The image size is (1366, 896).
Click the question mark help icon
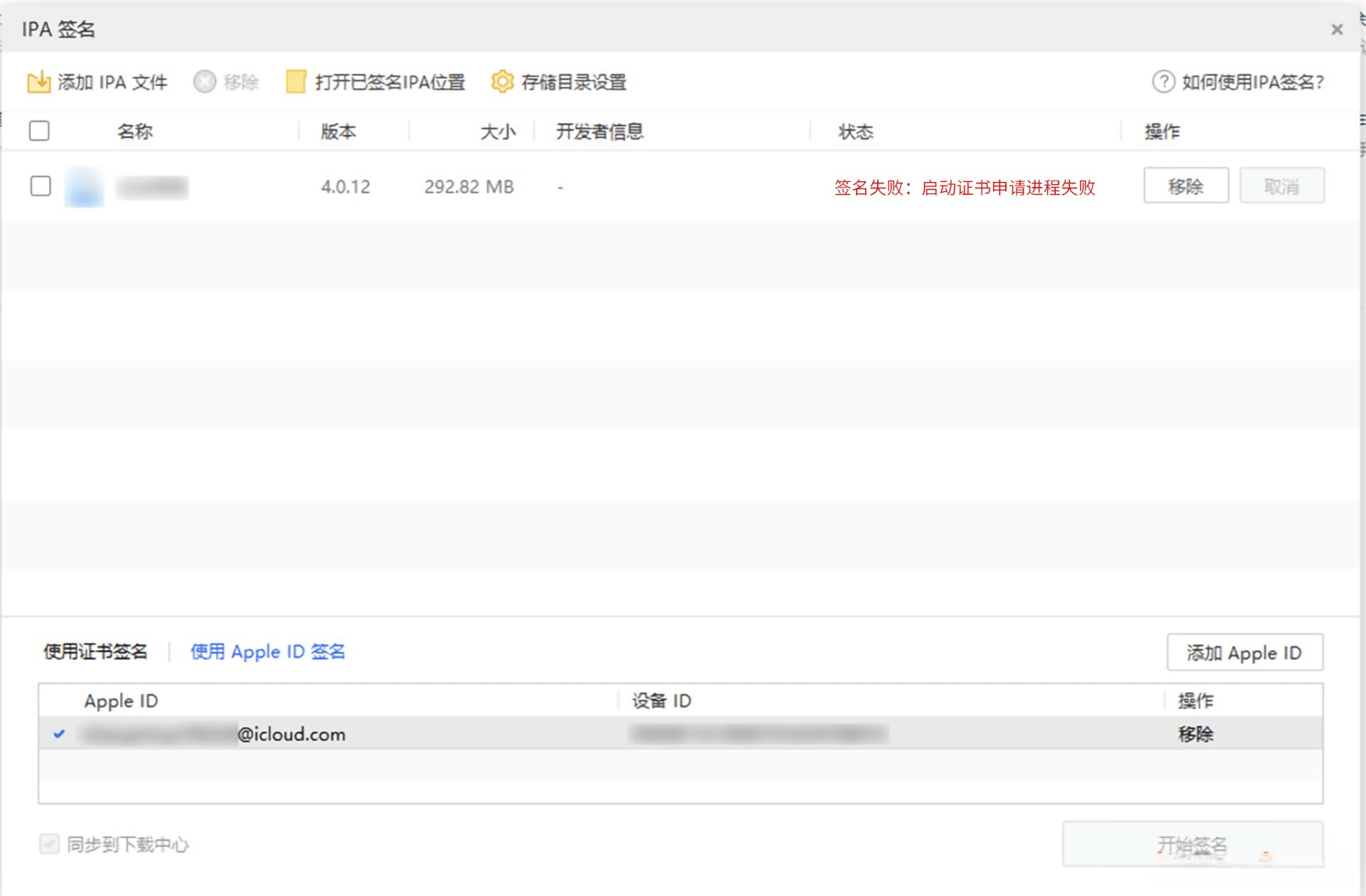coord(1163,82)
